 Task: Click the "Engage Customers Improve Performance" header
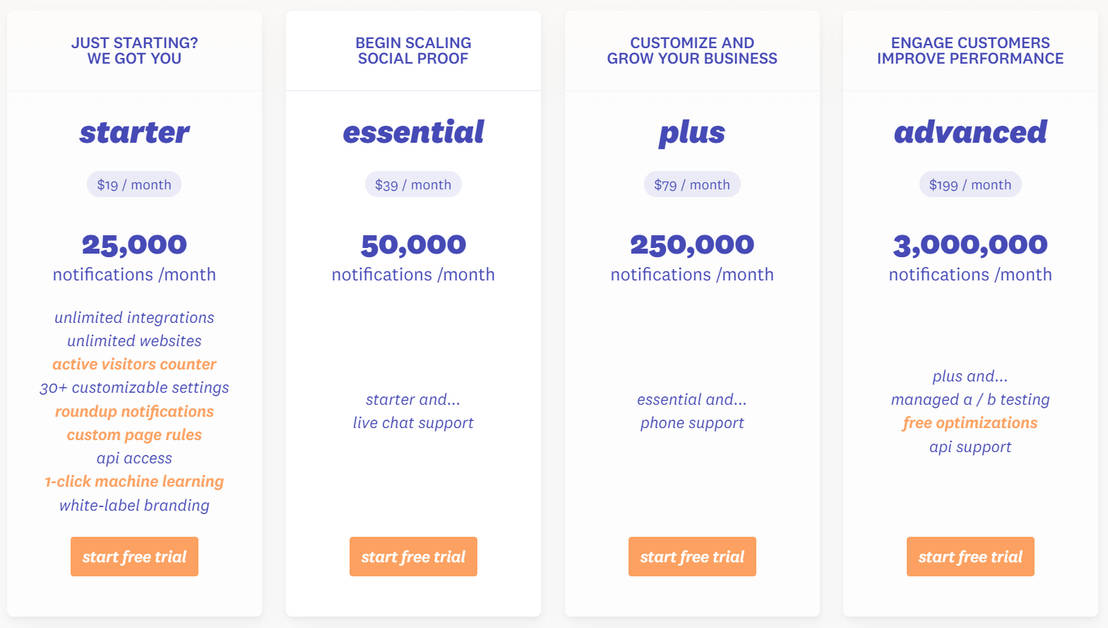[970, 51]
